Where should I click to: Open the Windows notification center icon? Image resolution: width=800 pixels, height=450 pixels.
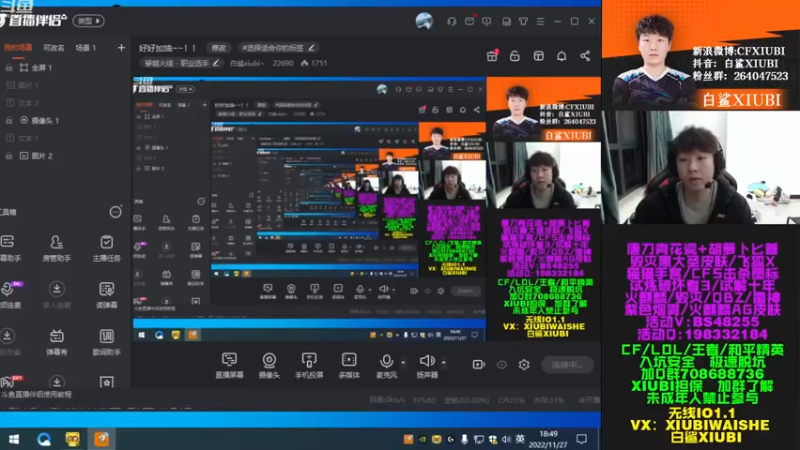tap(582, 439)
